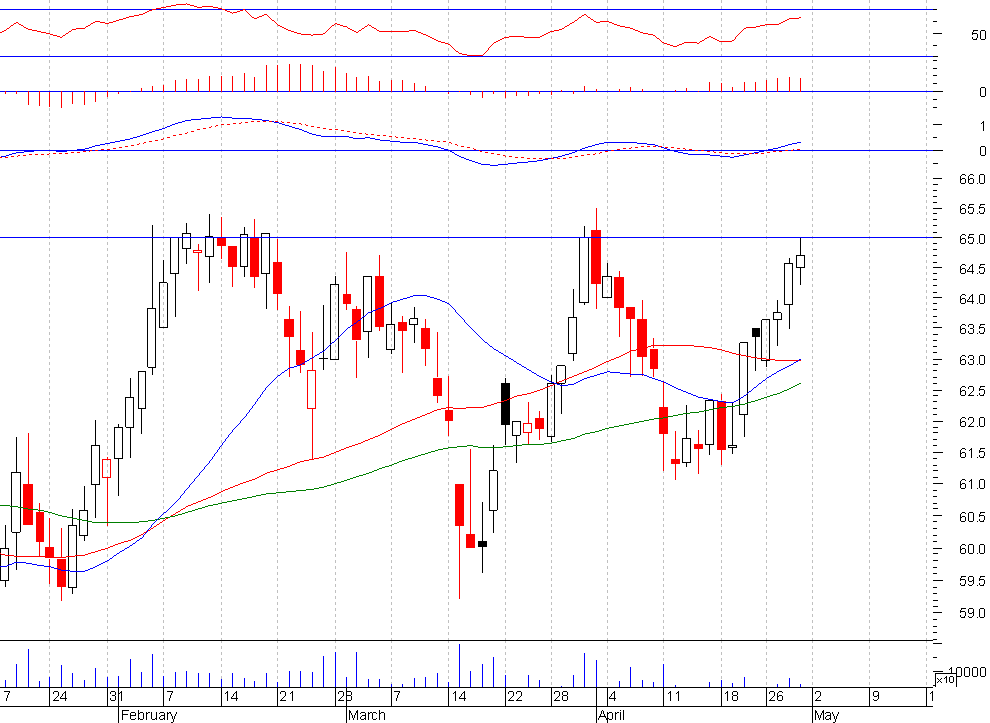Select the 4 date label in April
This screenshot has width=990, height=723.
coord(612,696)
